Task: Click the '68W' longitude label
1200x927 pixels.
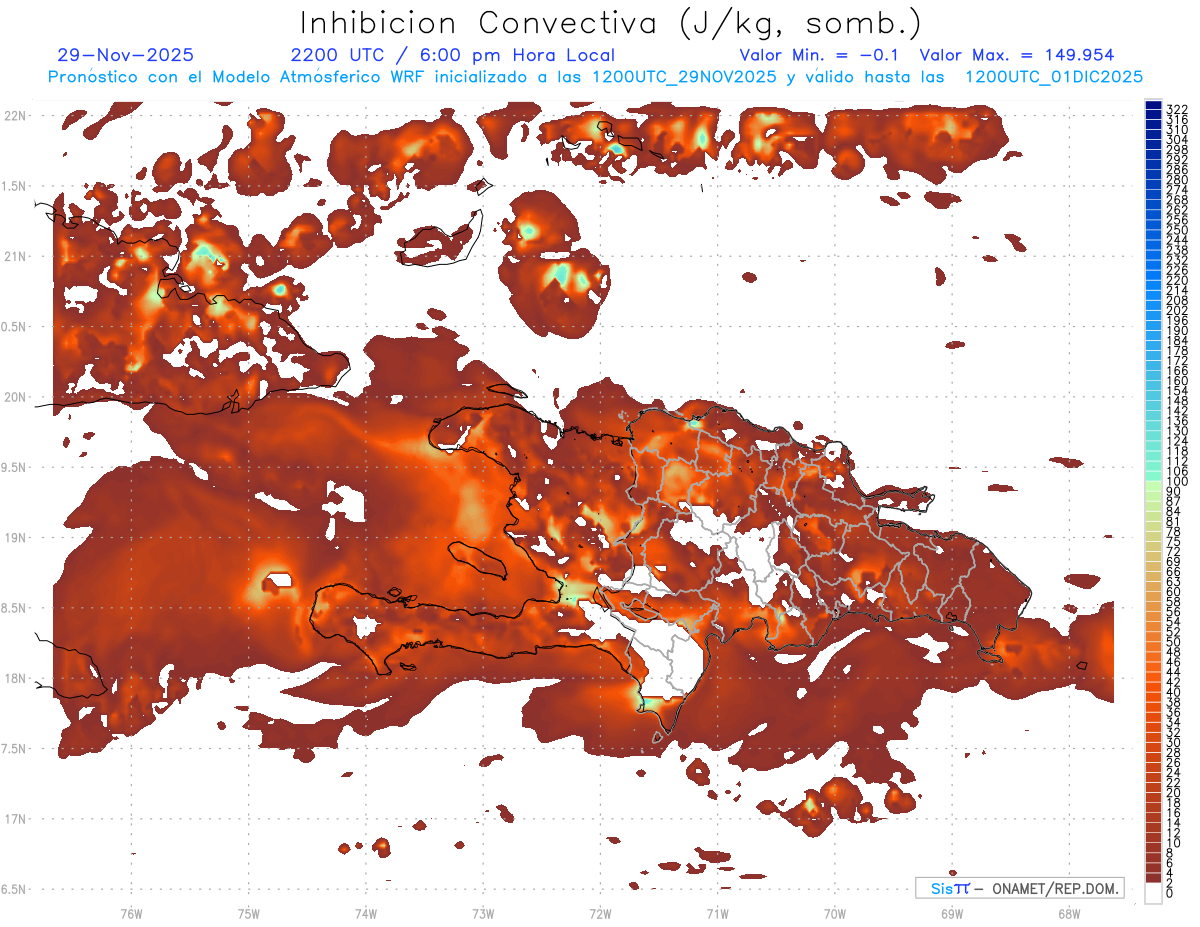Action: (x=1068, y=913)
